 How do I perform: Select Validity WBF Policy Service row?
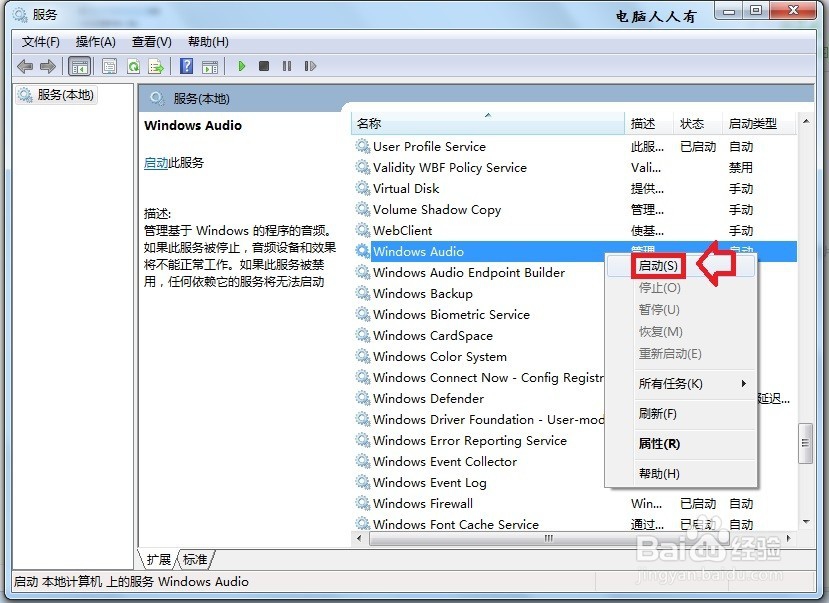[x=574, y=168]
